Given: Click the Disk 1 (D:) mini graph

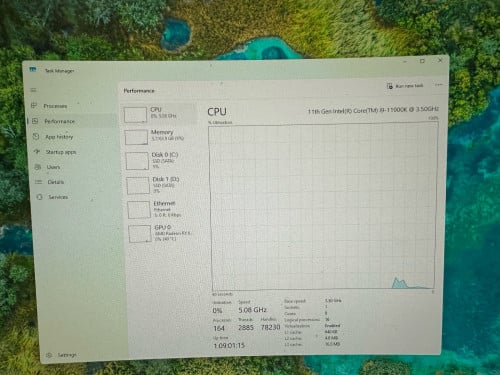Looking at the screenshot, I should tap(138, 185).
